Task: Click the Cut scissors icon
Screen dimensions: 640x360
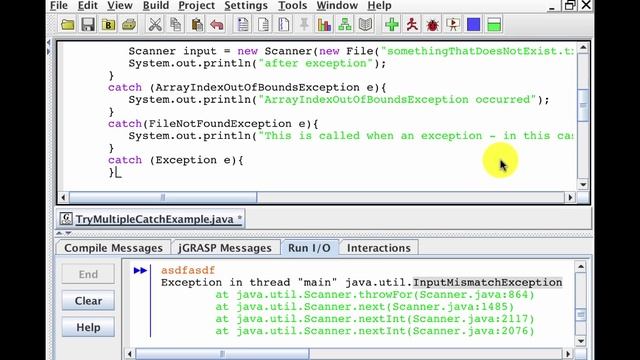Action: (155, 25)
